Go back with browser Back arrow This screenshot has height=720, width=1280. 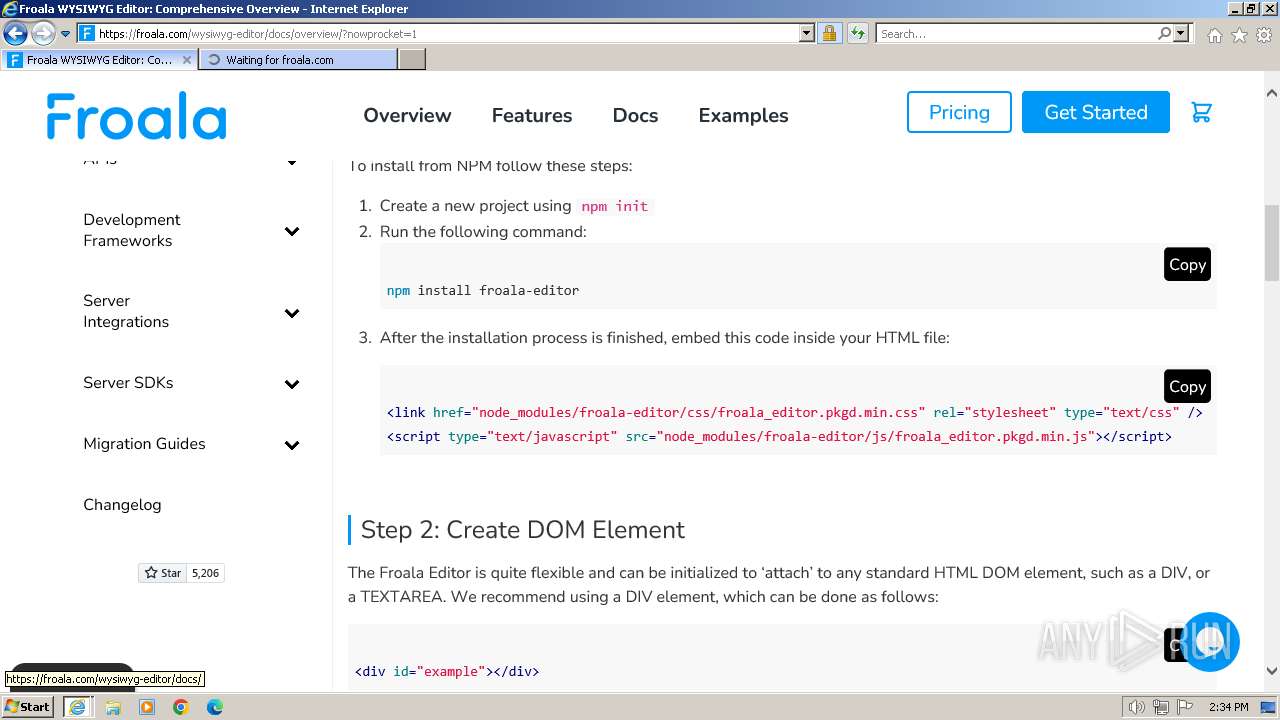pyautogui.click(x=16, y=33)
